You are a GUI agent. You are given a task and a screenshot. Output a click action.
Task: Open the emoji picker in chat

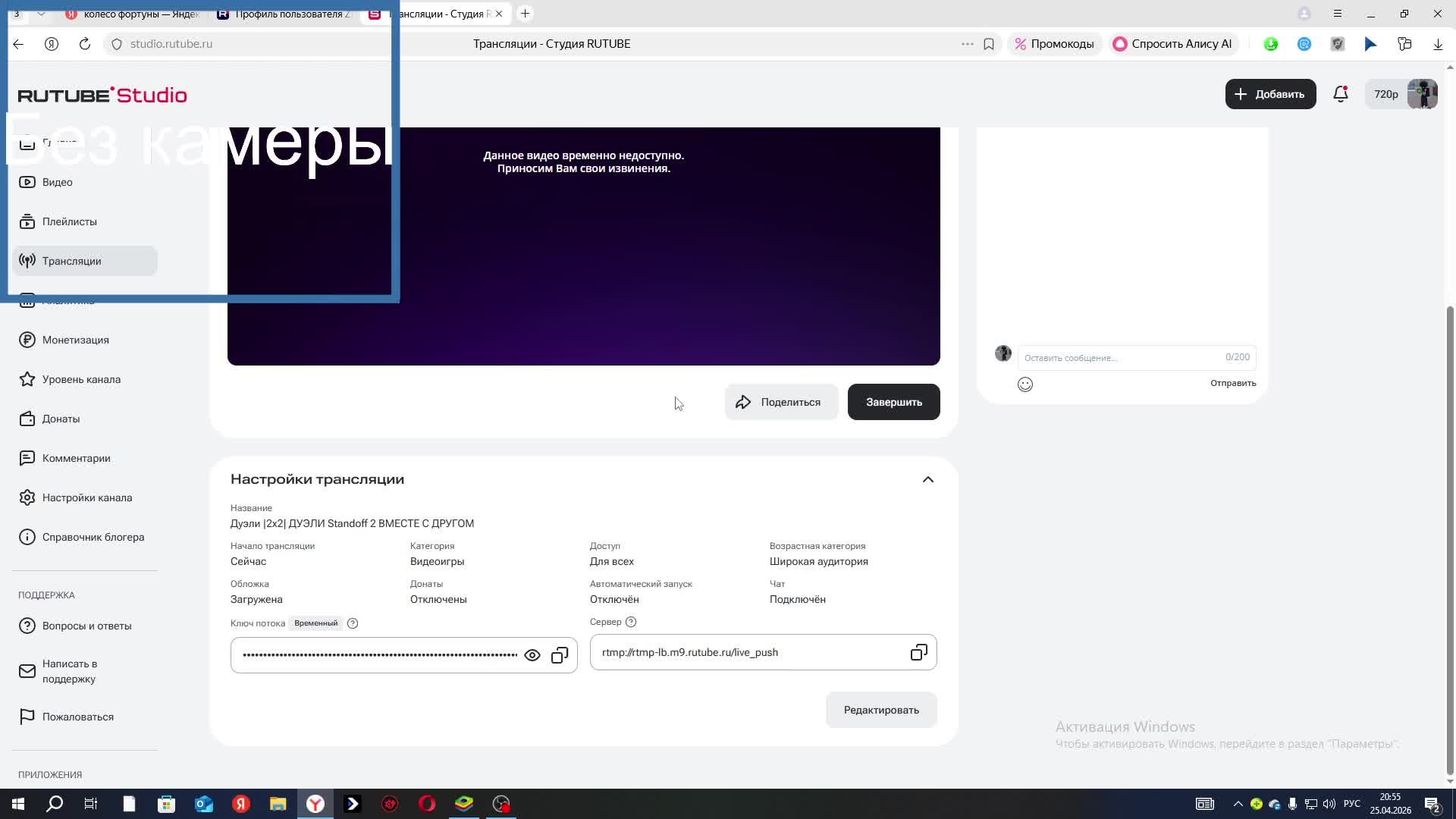point(1025,384)
